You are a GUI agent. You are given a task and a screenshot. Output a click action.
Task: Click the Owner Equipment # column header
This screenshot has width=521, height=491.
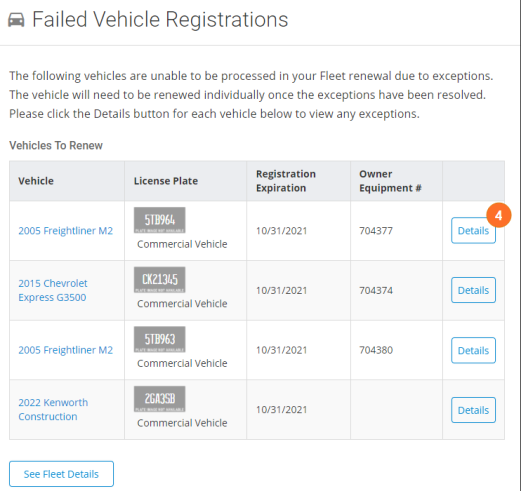pyautogui.click(x=390, y=181)
